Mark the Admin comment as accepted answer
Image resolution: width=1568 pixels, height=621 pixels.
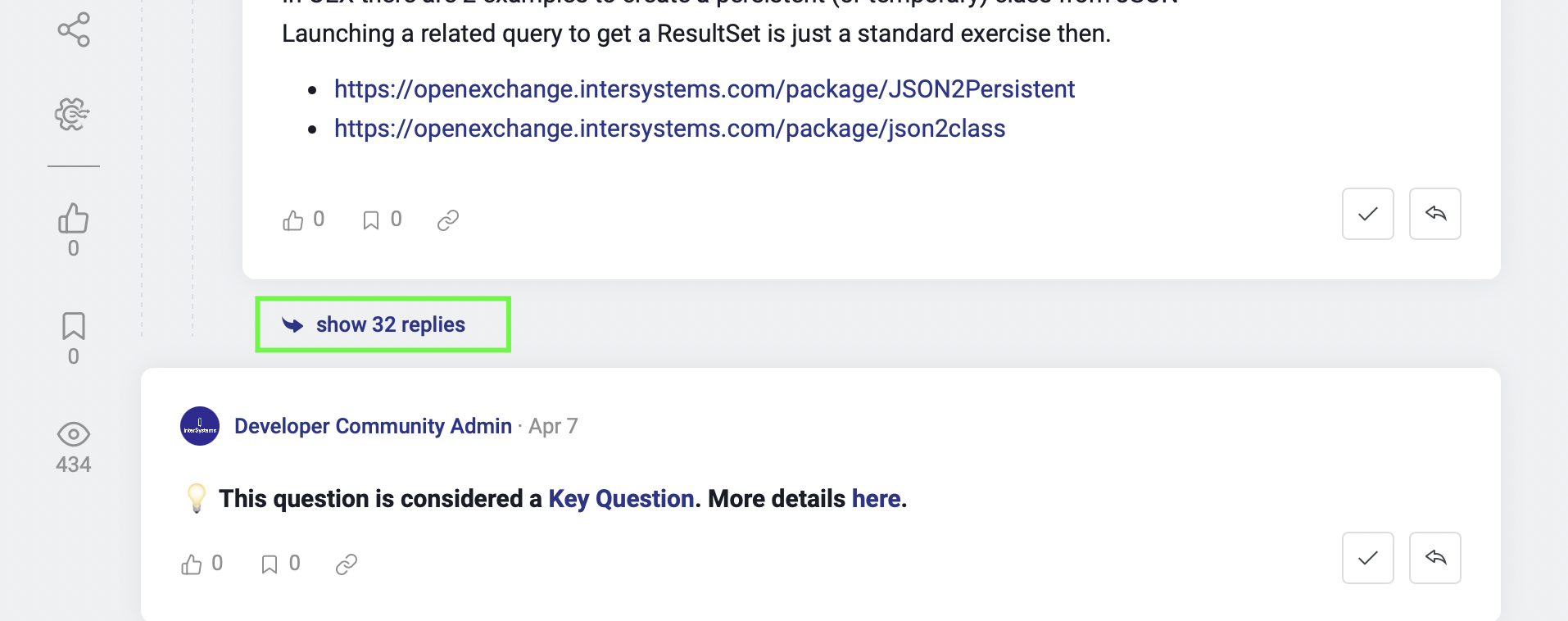(x=1367, y=558)
